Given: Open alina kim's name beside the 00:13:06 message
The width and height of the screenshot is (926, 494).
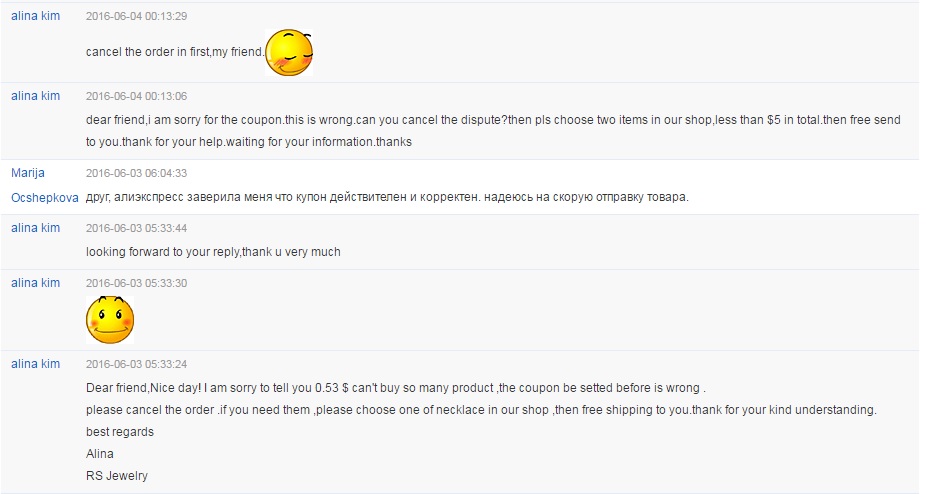Looking at the screenshot, I should 35,96.
